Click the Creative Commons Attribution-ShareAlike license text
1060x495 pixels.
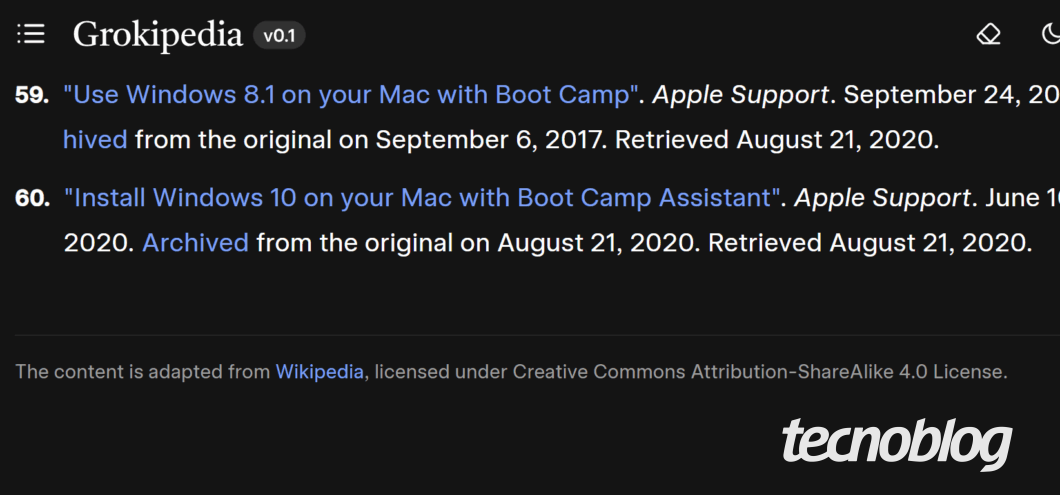760,372
